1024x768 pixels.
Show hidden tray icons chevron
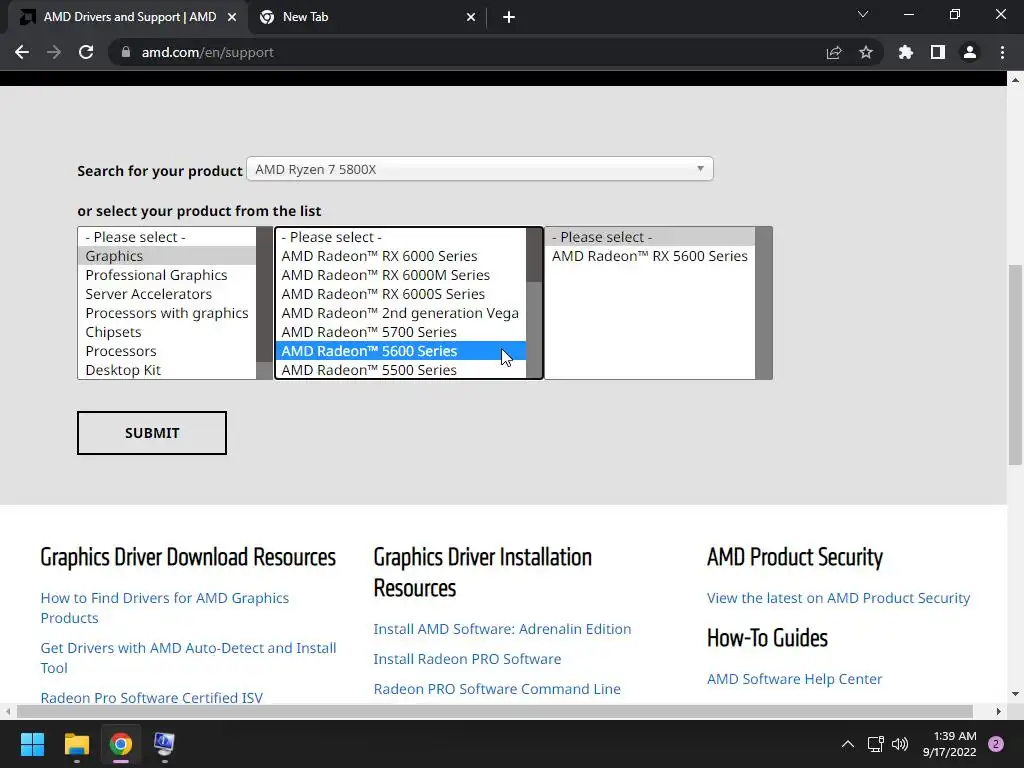(x=847, y=744)
